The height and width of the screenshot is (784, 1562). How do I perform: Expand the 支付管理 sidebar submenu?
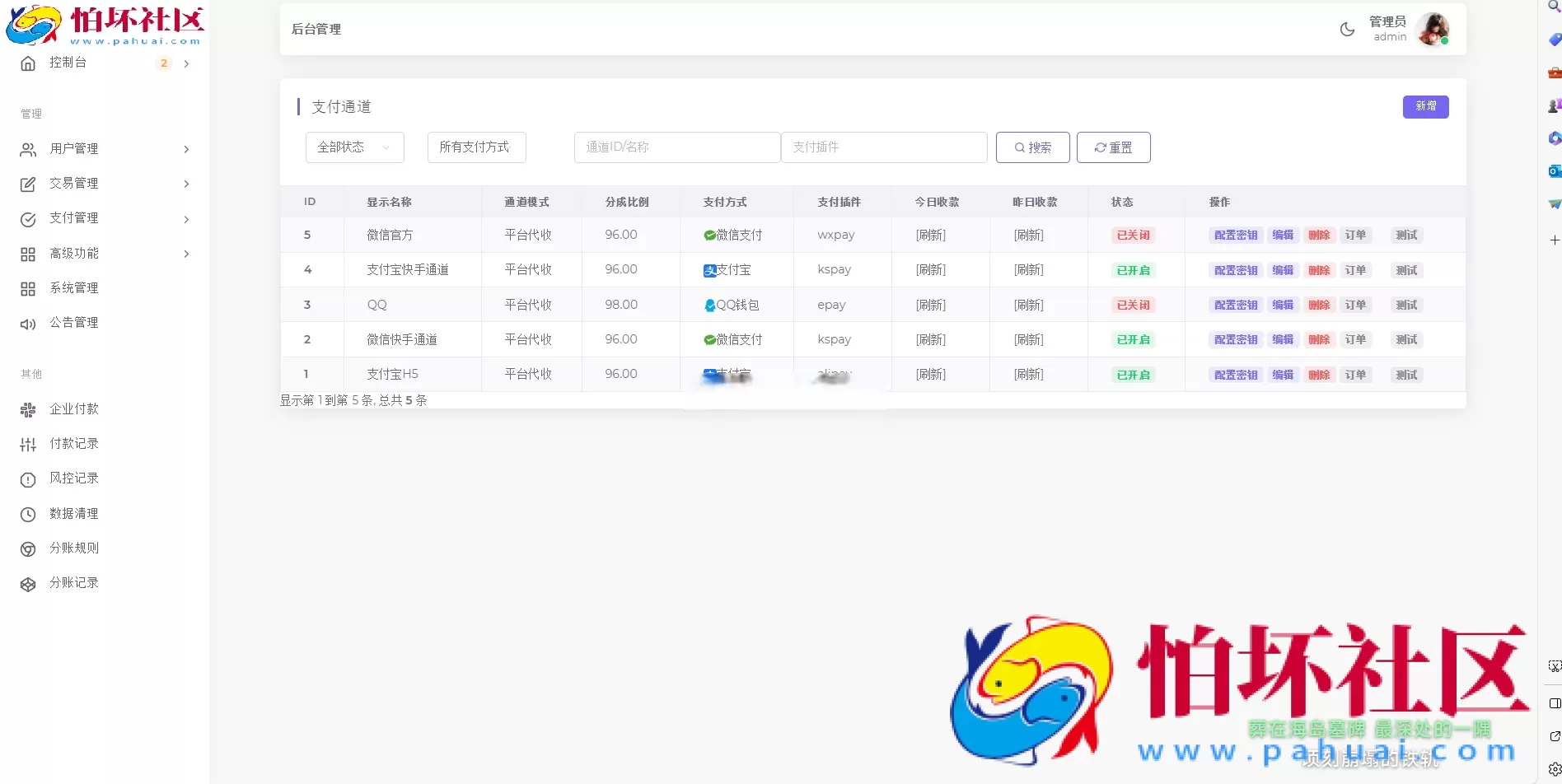tap(73, 218)
